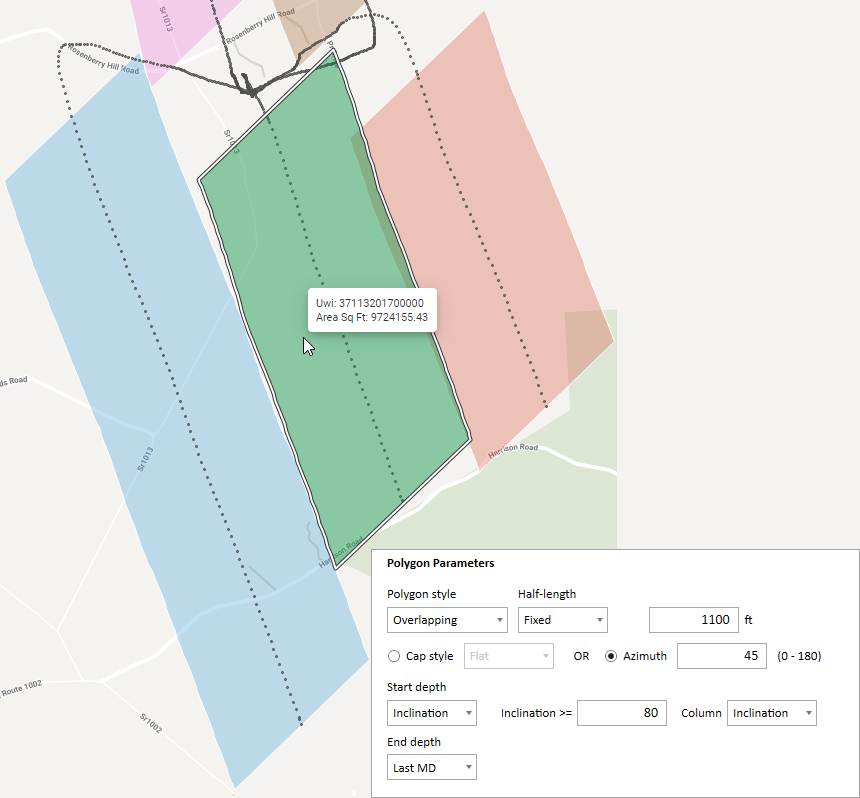Select the Azimuth radio button
Viewport: 860px width, 798px height.
pos(611,657)
